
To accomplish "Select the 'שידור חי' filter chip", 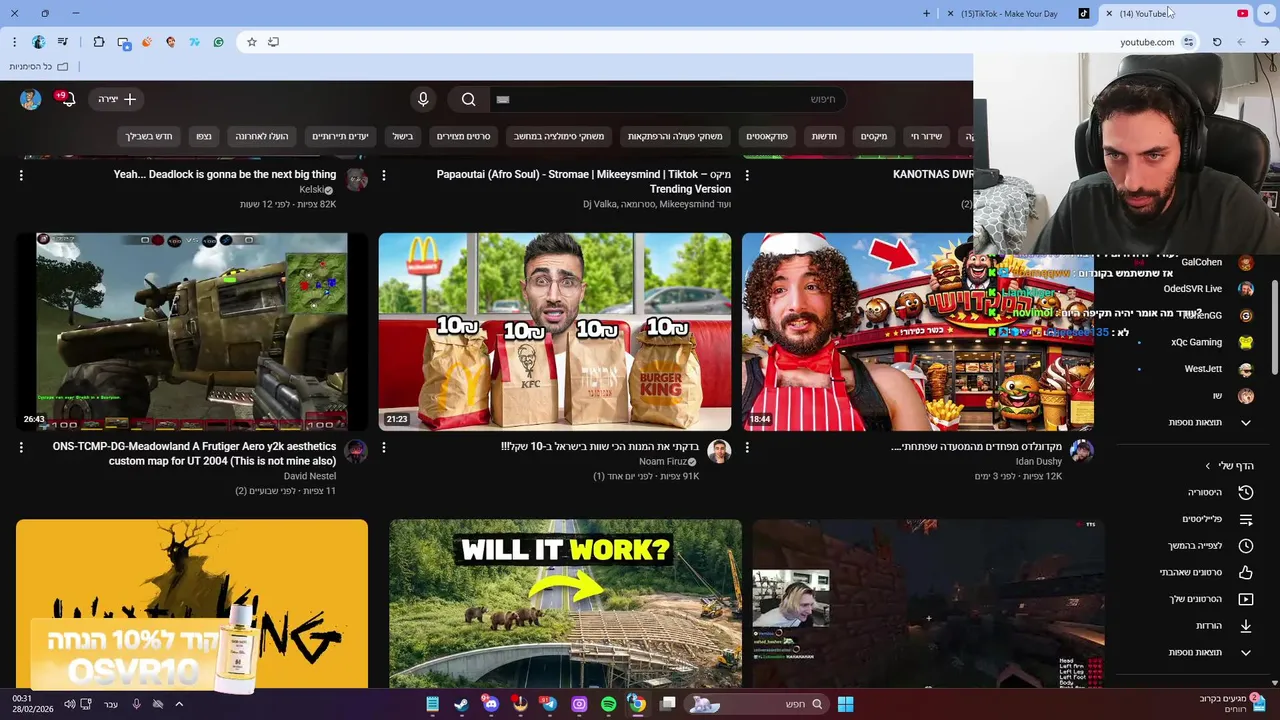I will click(926, 136).
